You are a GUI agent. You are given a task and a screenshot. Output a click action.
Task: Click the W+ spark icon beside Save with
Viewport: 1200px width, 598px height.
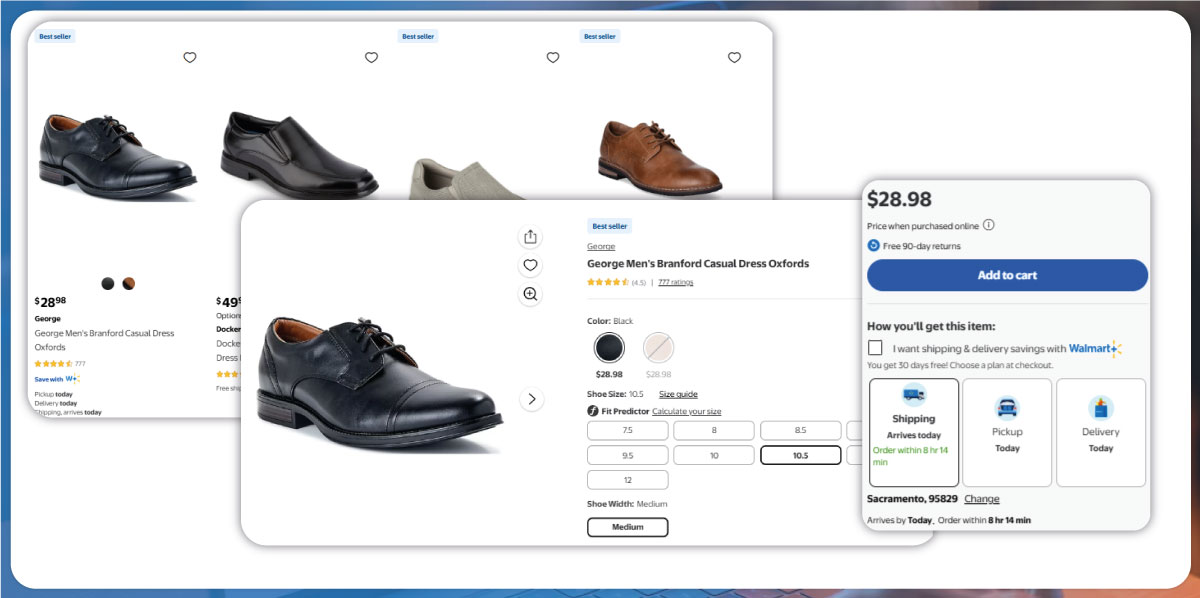point(72,379)
